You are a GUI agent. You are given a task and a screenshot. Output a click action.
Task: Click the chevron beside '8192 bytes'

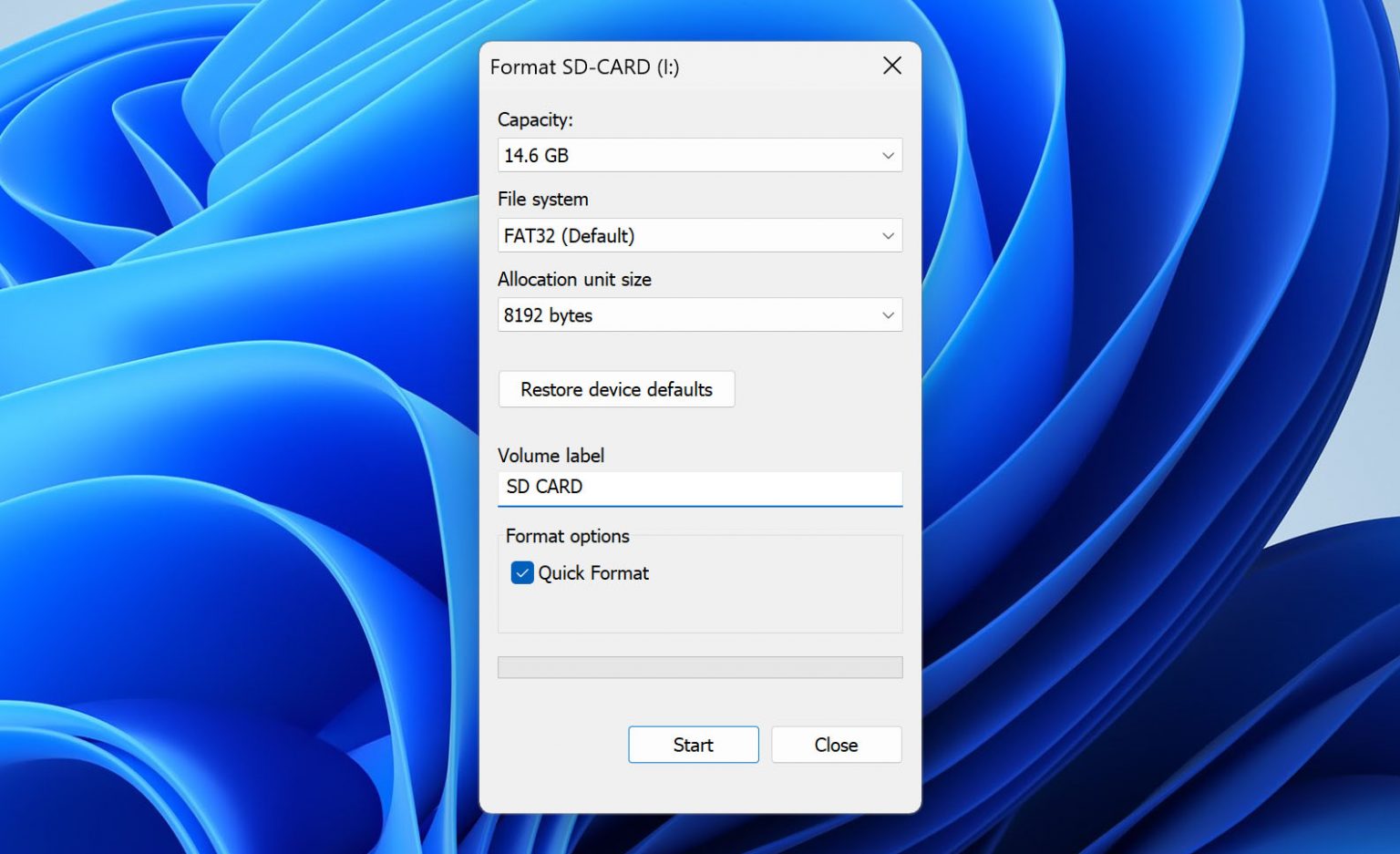point(888,315)
